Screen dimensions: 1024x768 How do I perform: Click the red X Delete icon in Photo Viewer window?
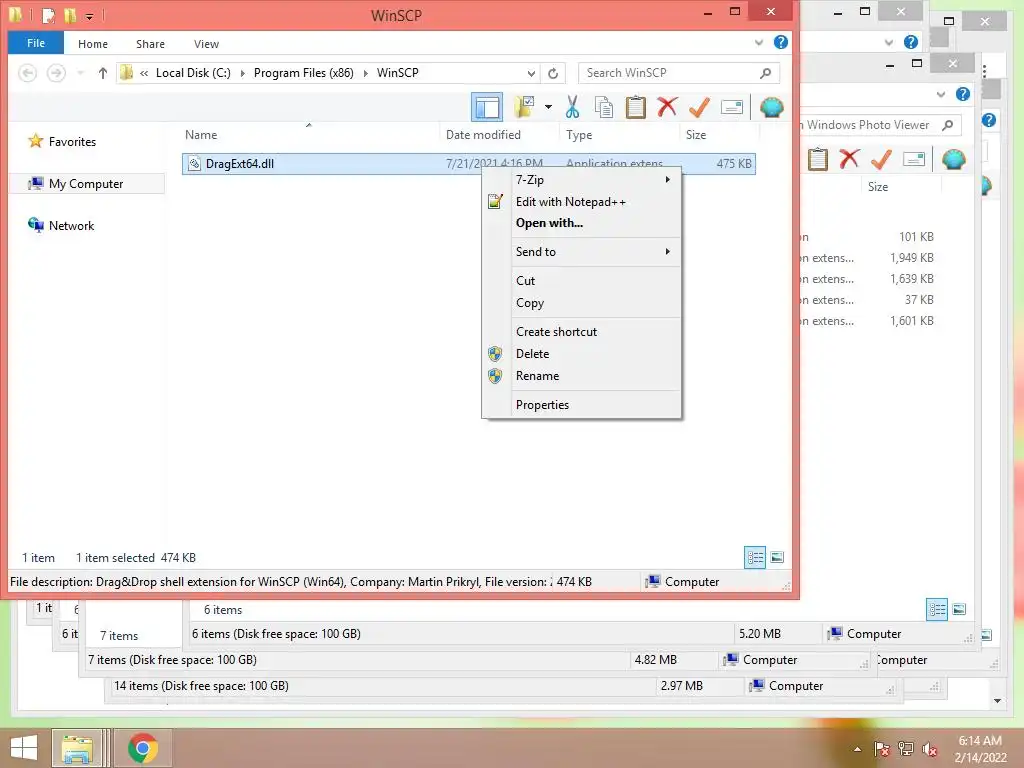coord(849,159)
